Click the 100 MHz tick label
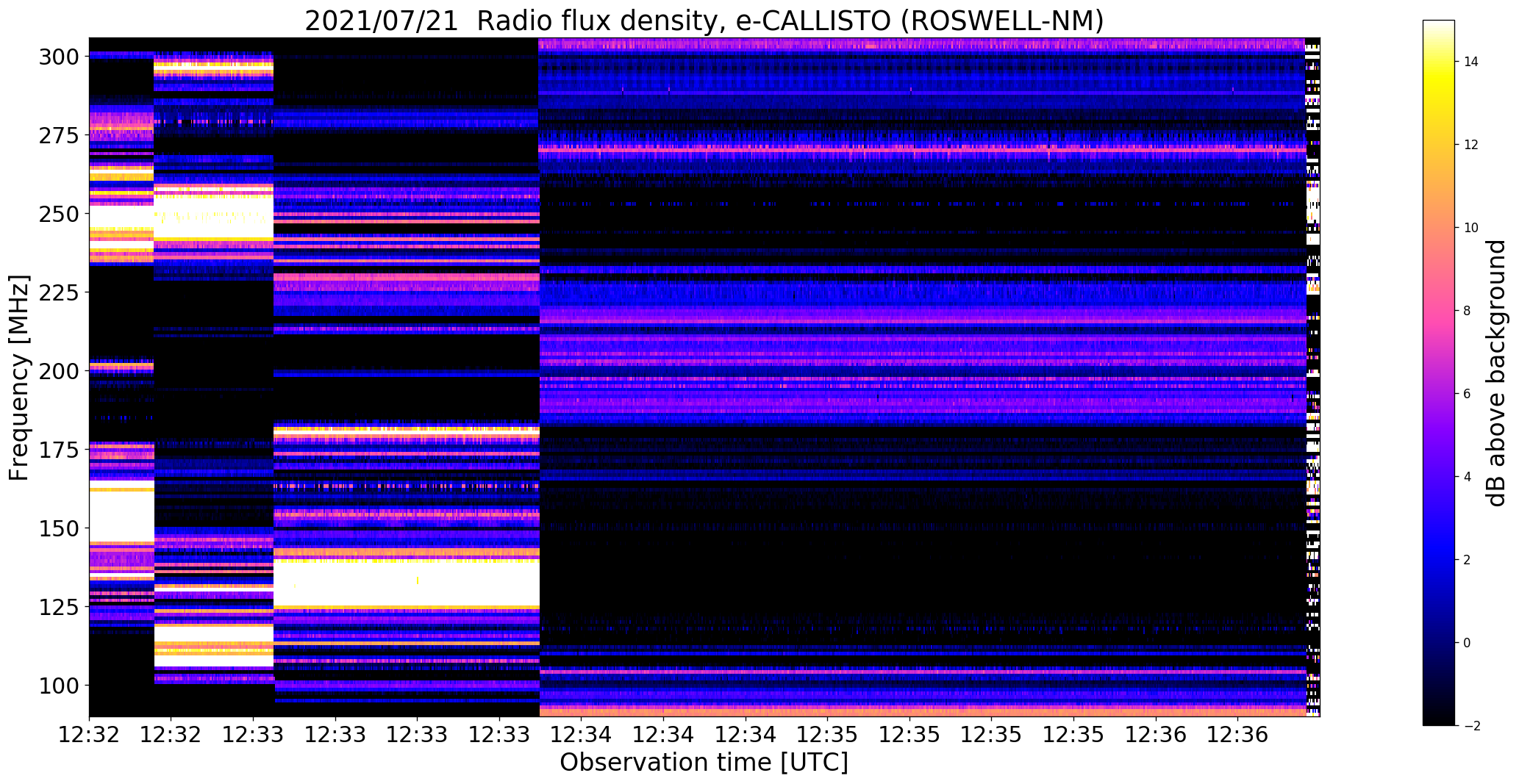The image size is (1519, 784). (x=60, y=686)
